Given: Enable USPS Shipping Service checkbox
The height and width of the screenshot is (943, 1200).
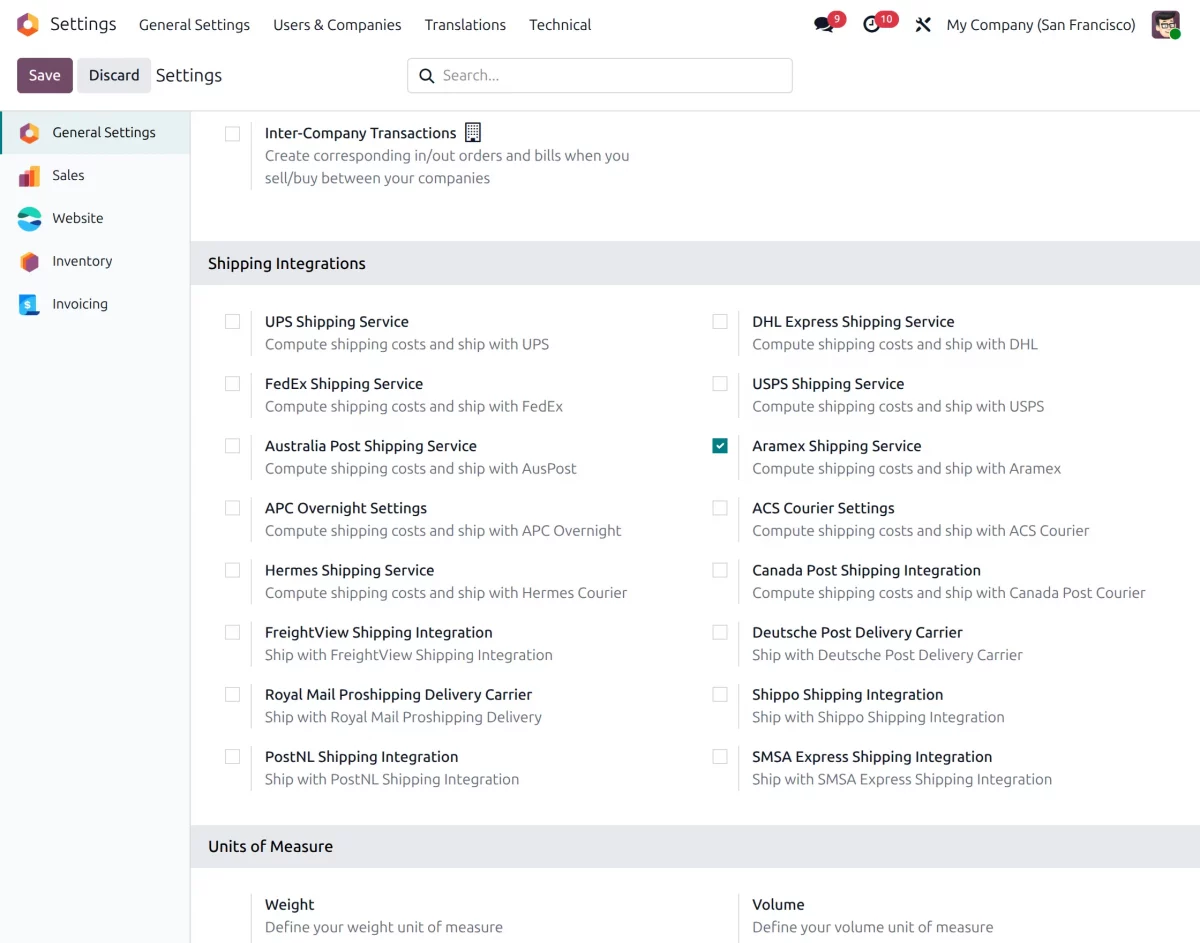Looking at the screenshot, I should [x=720, y=384].
